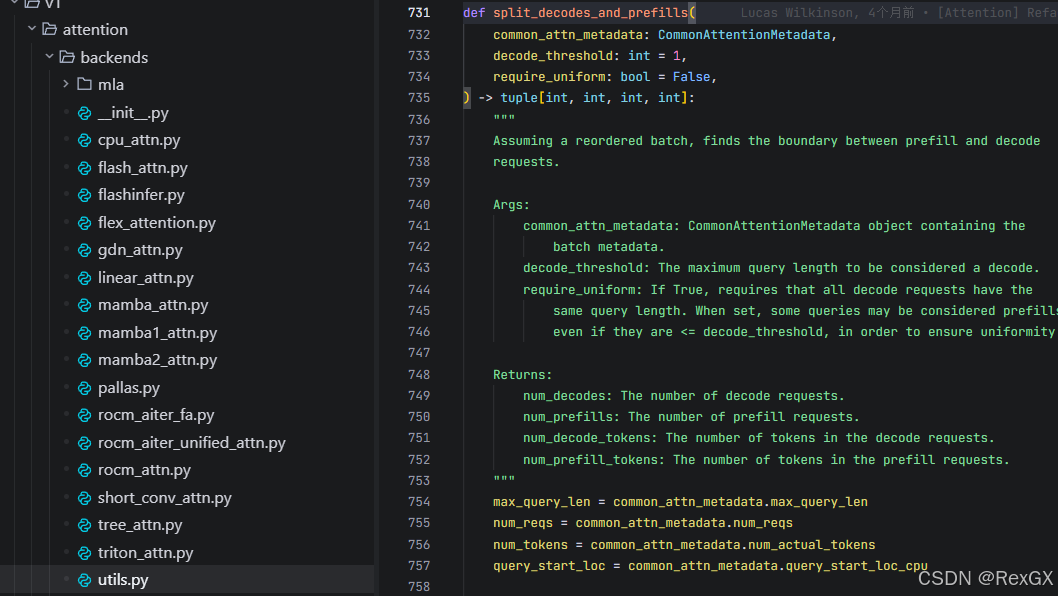Click require_uniform parameter on line 734
The image size is (1058, 596).
click(x=549, y=77)
